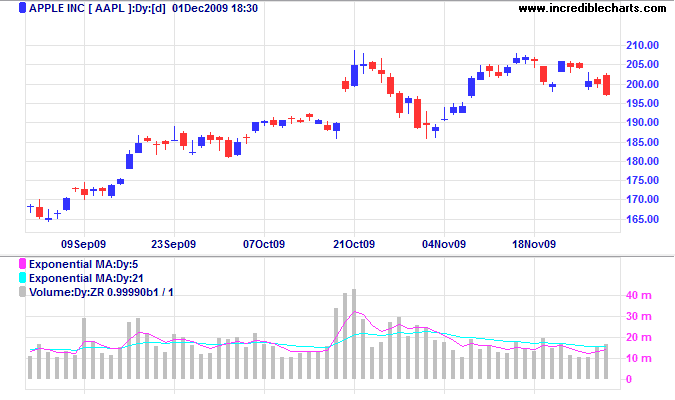
Task: Click the 21Oct09 date axis label
Action: coord(354,244)
